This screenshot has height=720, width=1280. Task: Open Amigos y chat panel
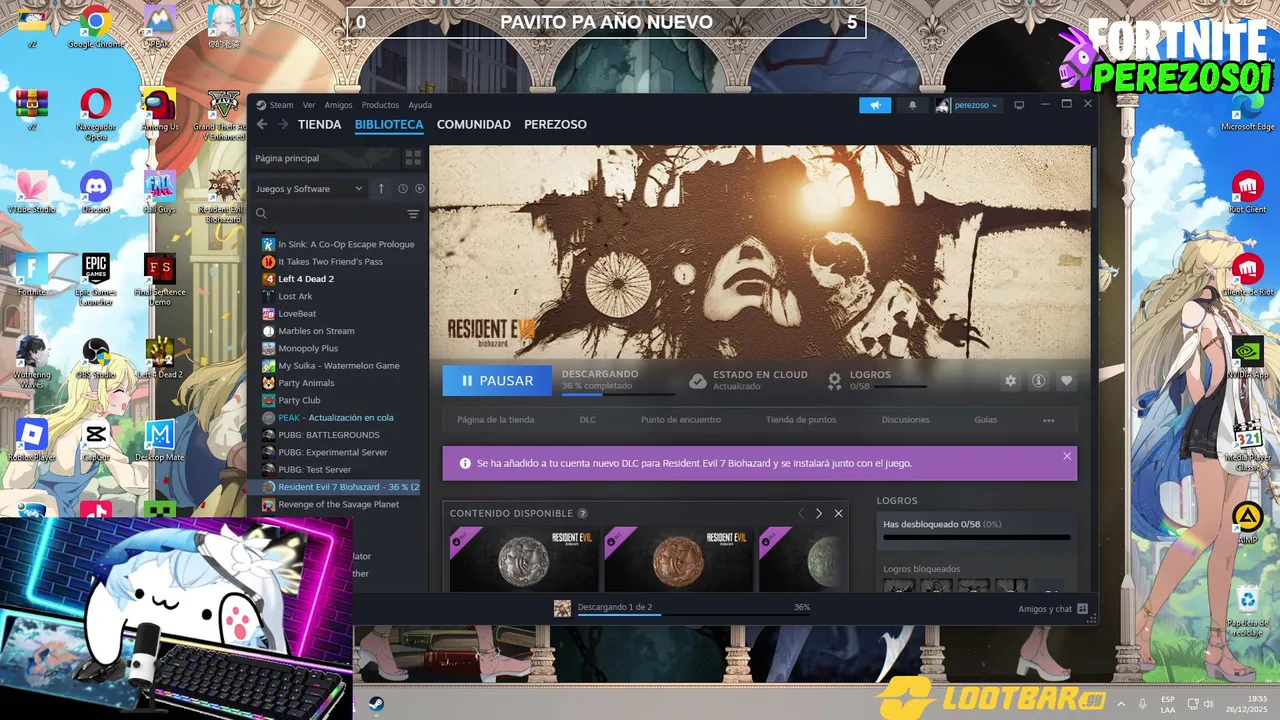(x=1053, y=608)
